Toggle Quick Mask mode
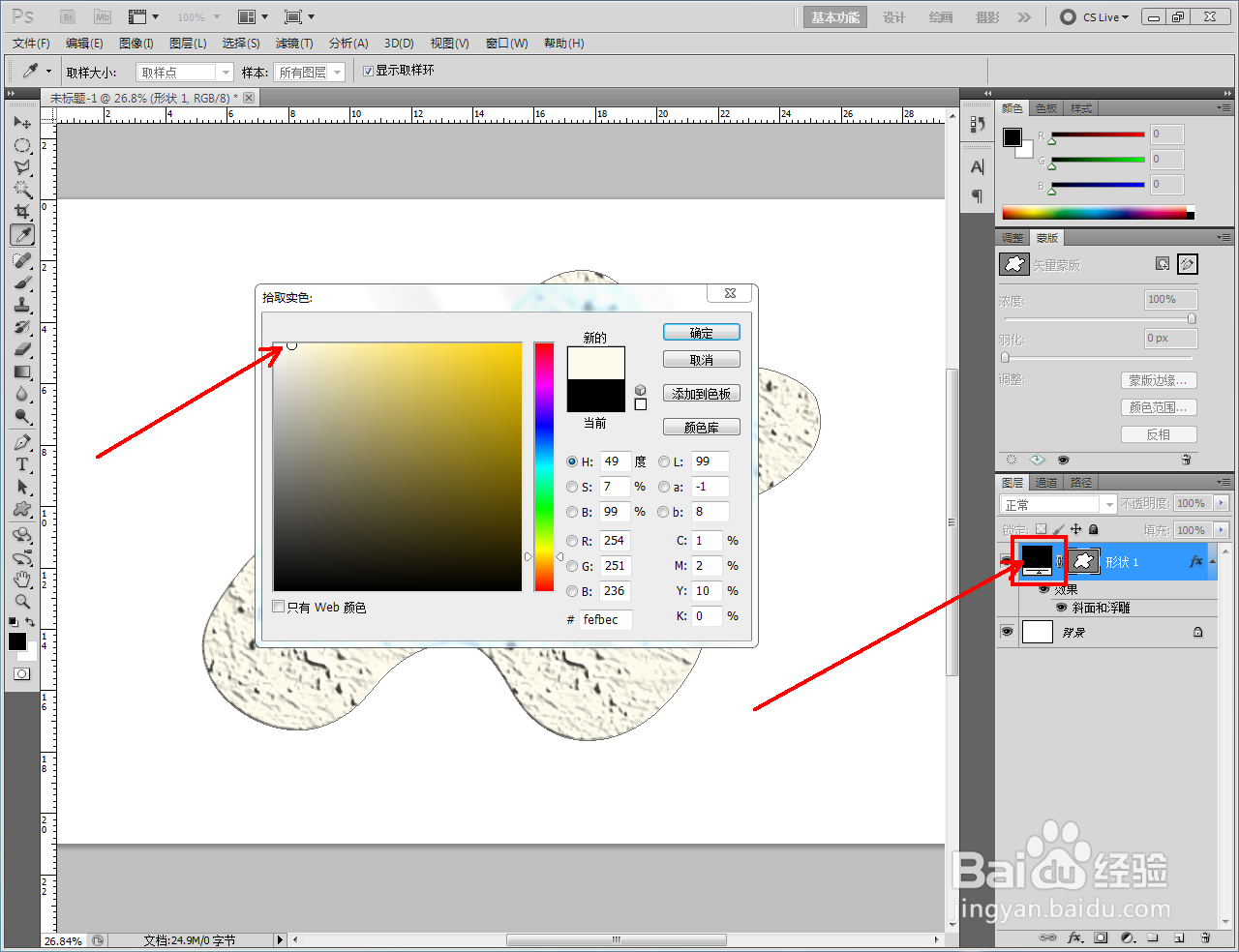 (x=21, y=673)
